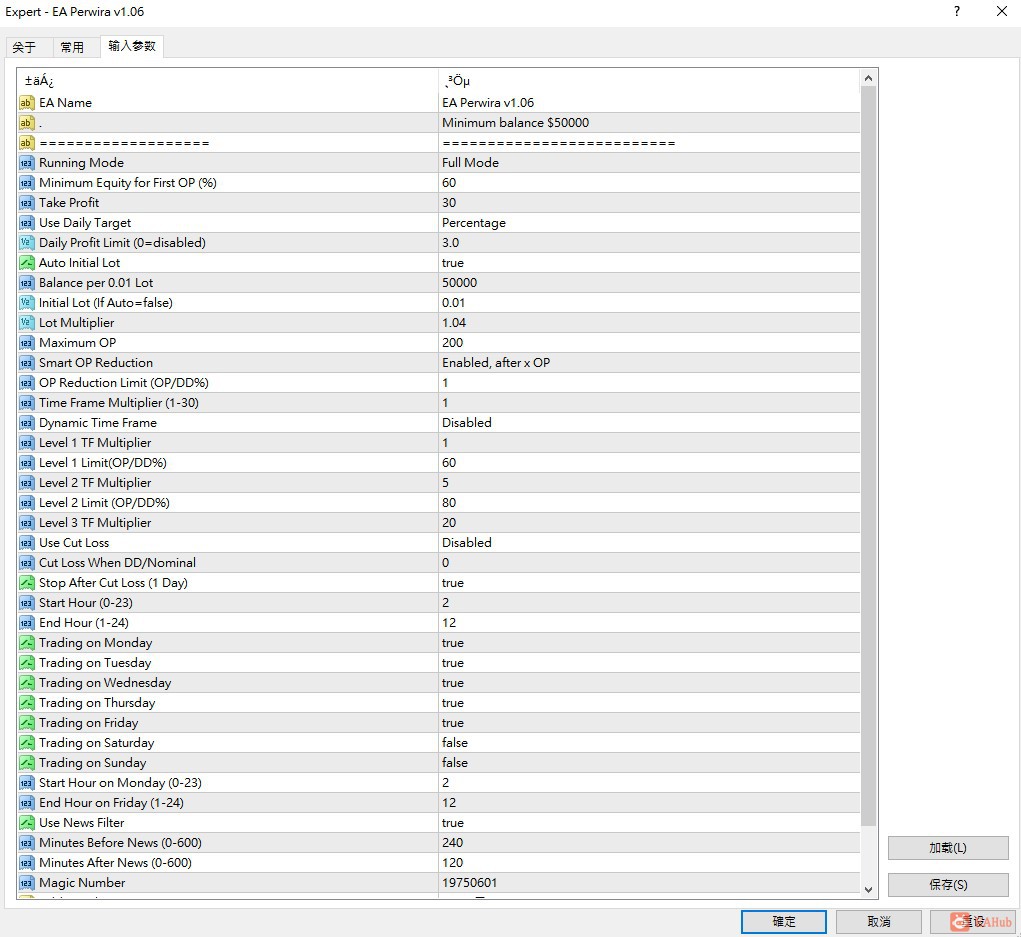Click the icon beside Initial Lot (If Auto=false)
Screen dimensions: 1021x937
coord(26,303)
